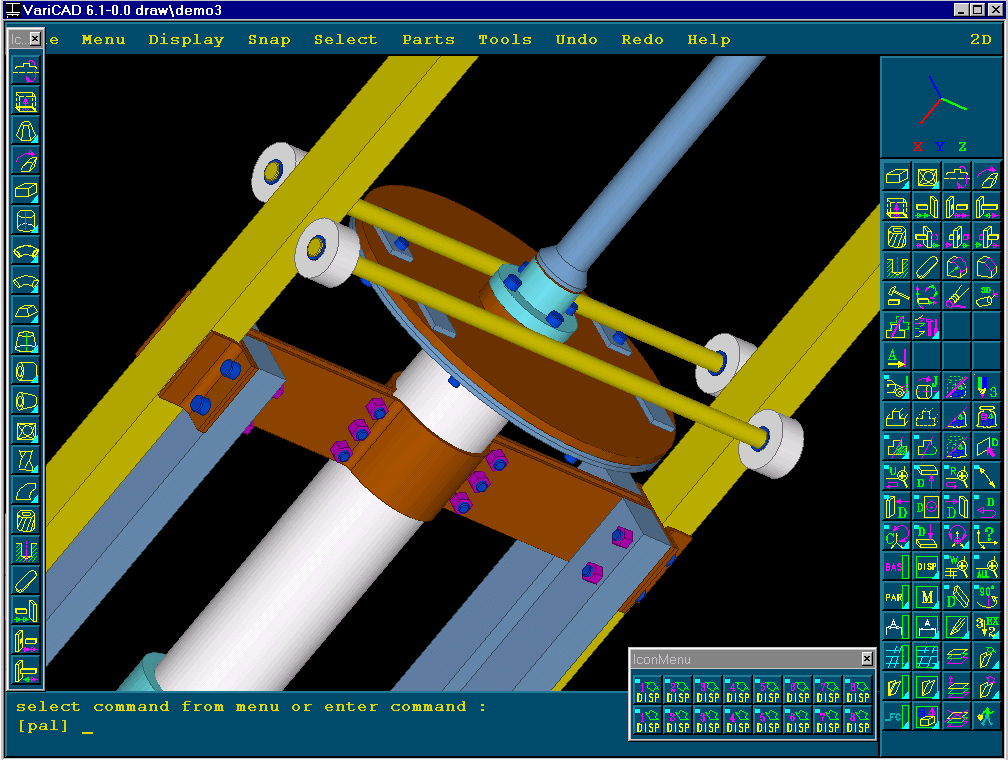Switch to 2D mode
This screenshot has height=760, width=1008.
pyautogui.click(x=980, y=40)
